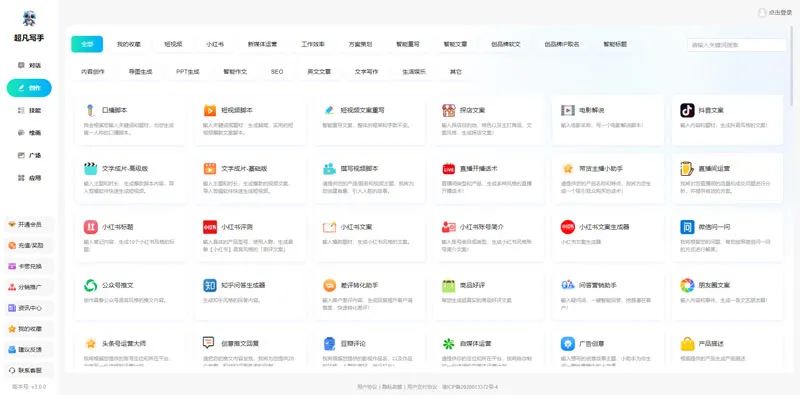The height and width of the screenshot is (395, 800).
Task: Click the 产品描述 yellow bag icon
Action: tap(687, 343)
